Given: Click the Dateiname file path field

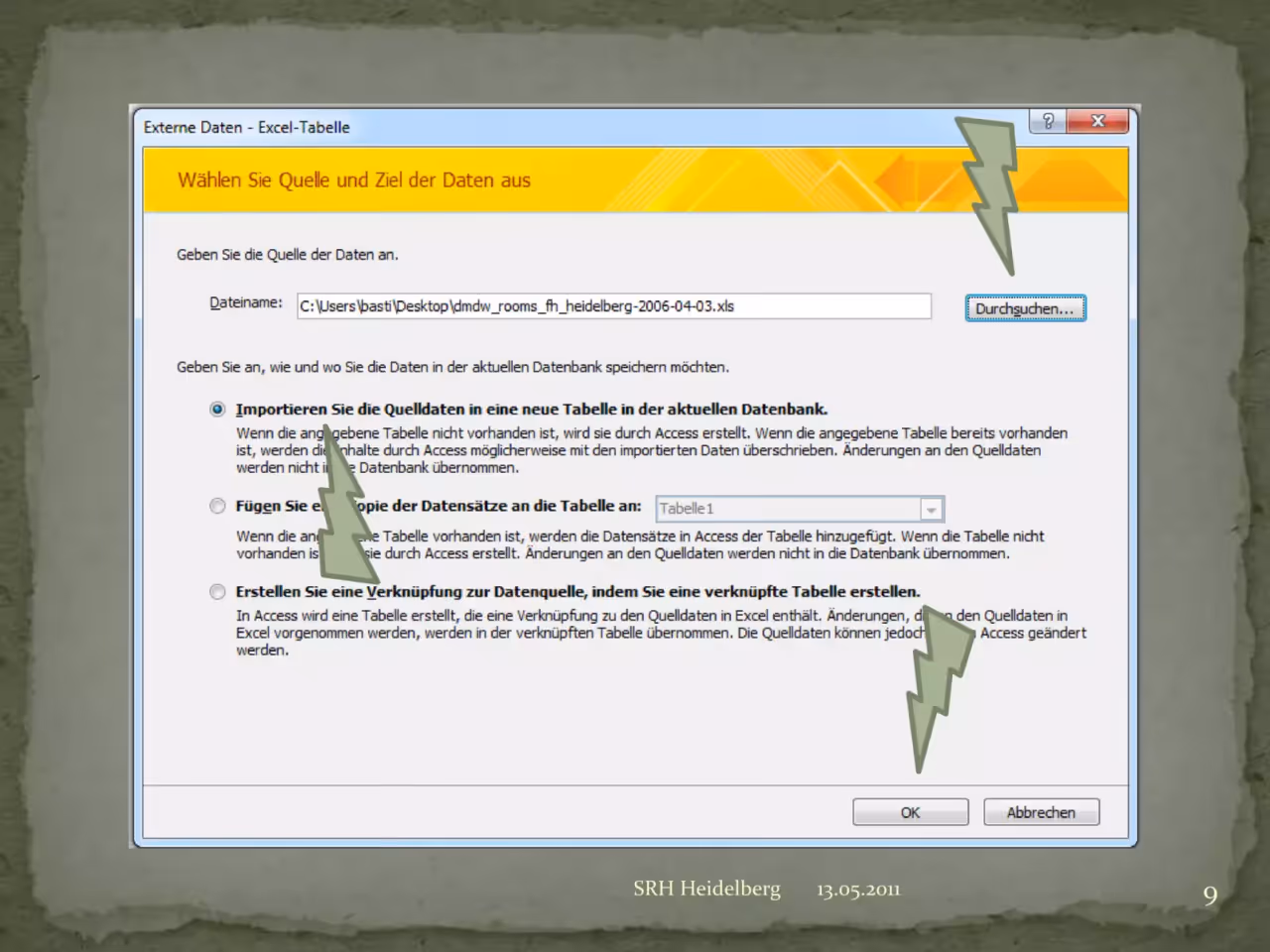Looking at the screenshot, I should [614, 306].
